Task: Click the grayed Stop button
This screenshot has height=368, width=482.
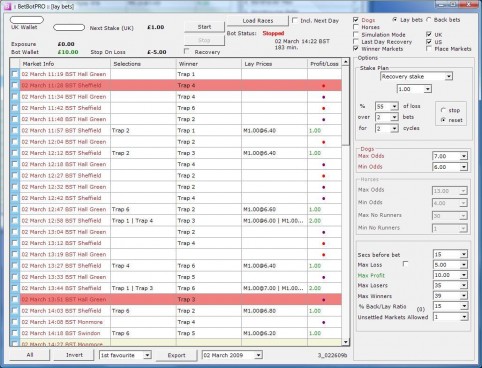Action: (x=204, y=40)
